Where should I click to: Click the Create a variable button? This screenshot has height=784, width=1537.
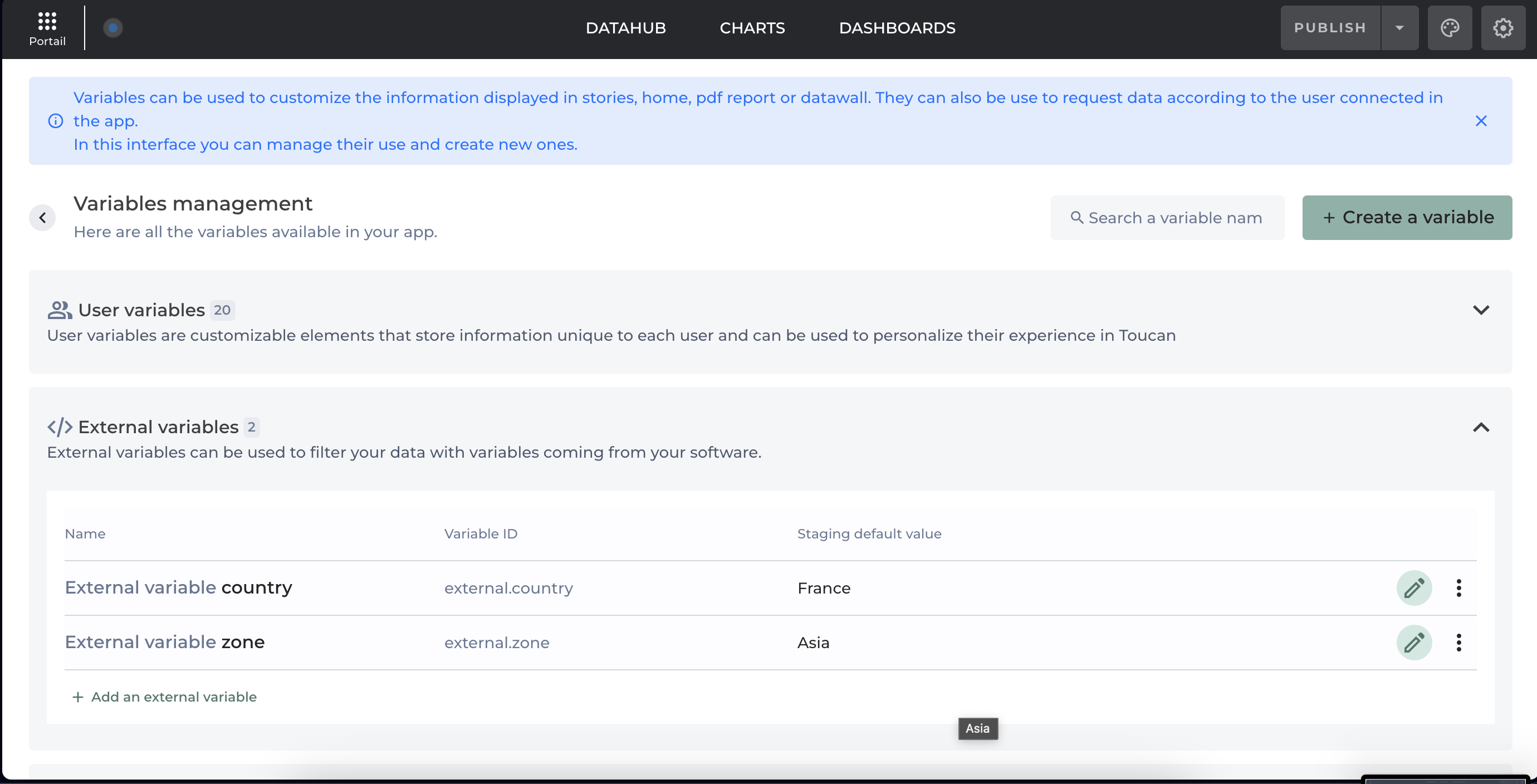[x=1406, y=218]
